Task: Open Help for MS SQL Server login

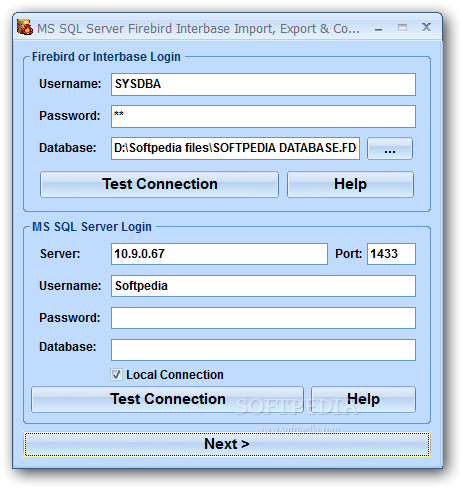Action: (363, 399)
